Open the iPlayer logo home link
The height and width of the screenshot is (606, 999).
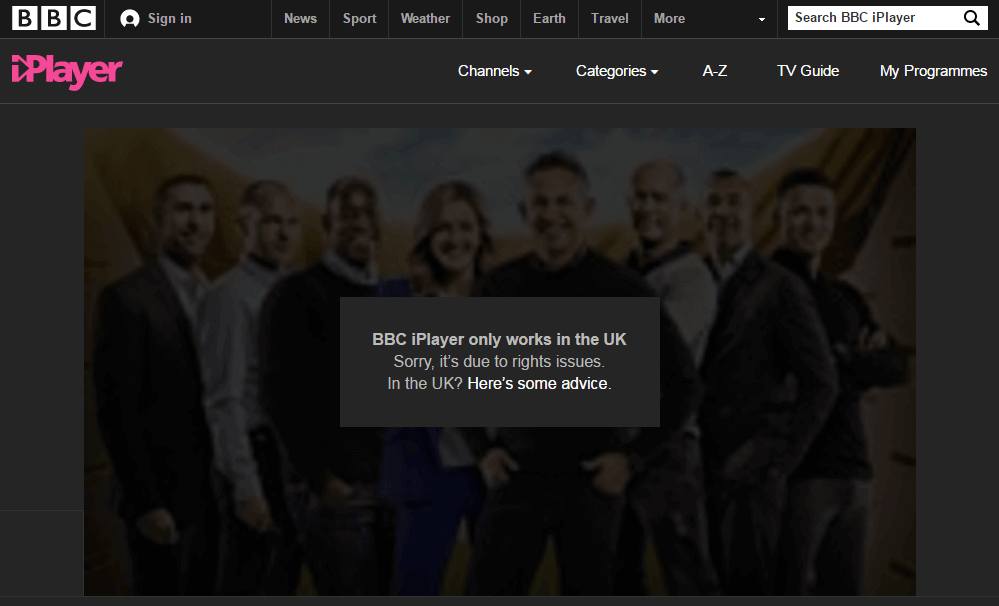click(67, 71)
